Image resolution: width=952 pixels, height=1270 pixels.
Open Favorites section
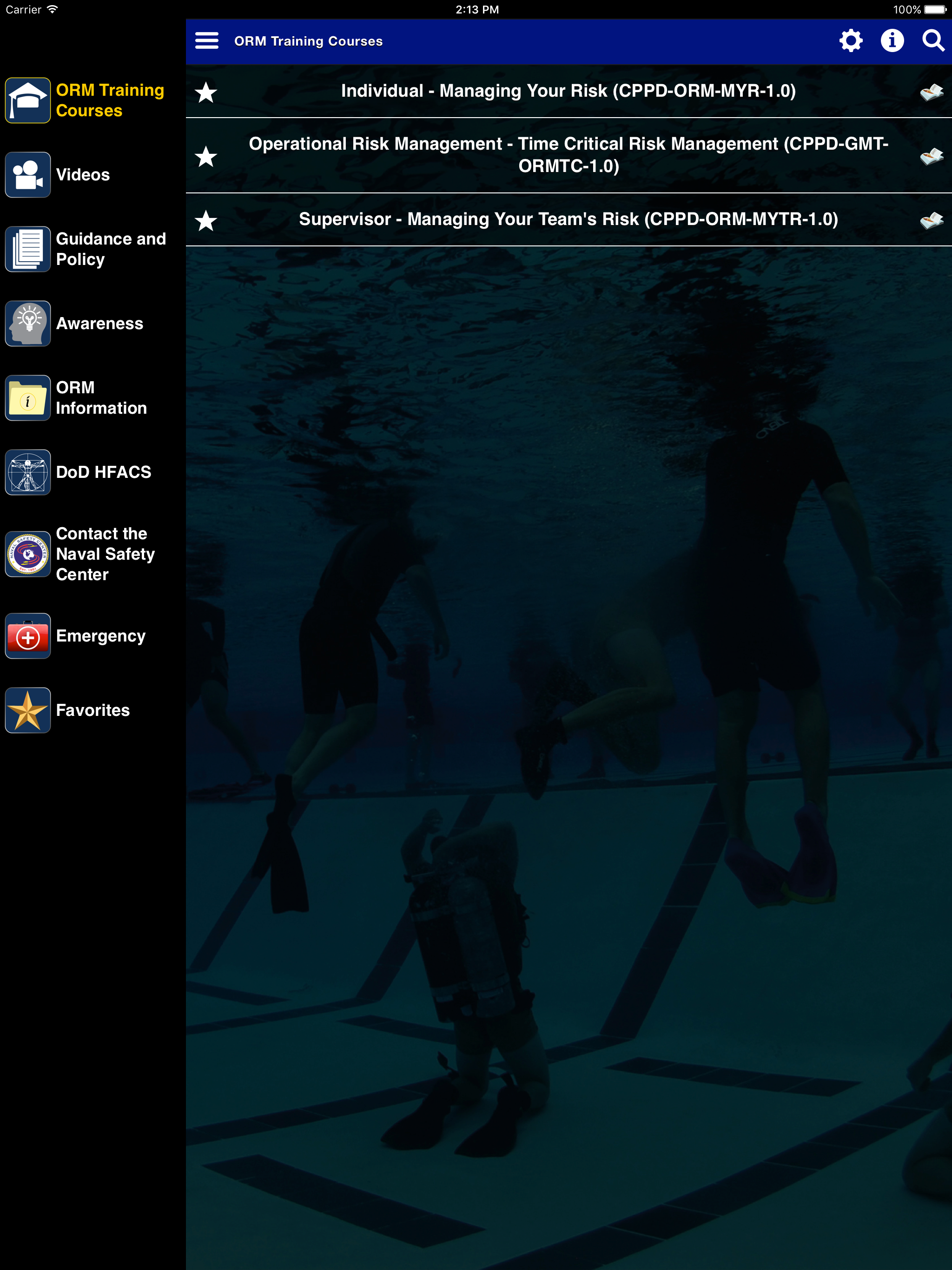[x=93, y=710]
